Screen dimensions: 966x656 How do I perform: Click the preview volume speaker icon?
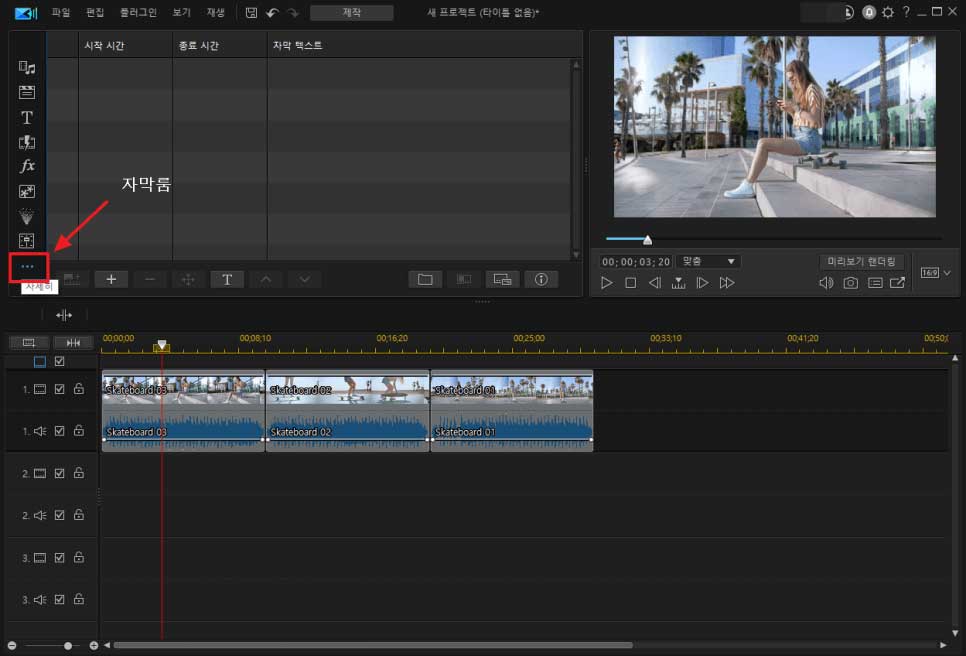point(826,283)
